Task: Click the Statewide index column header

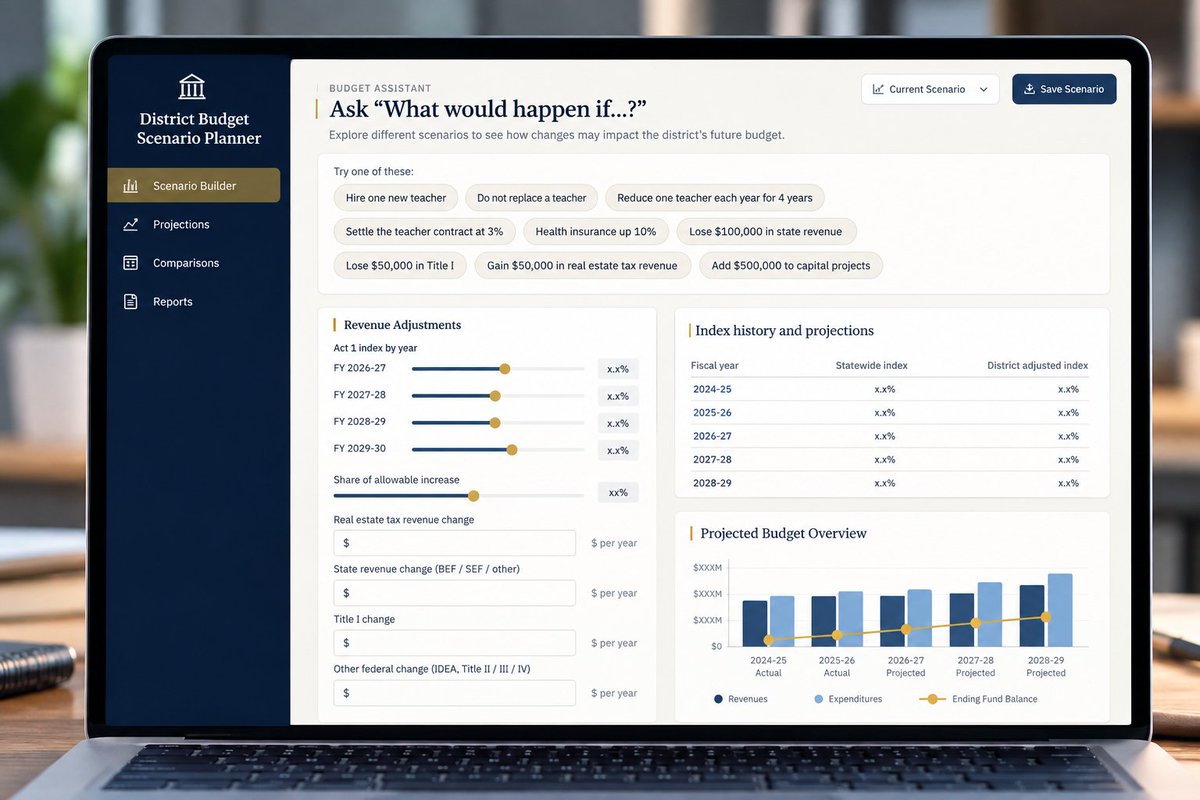Action: coord(872,366)
